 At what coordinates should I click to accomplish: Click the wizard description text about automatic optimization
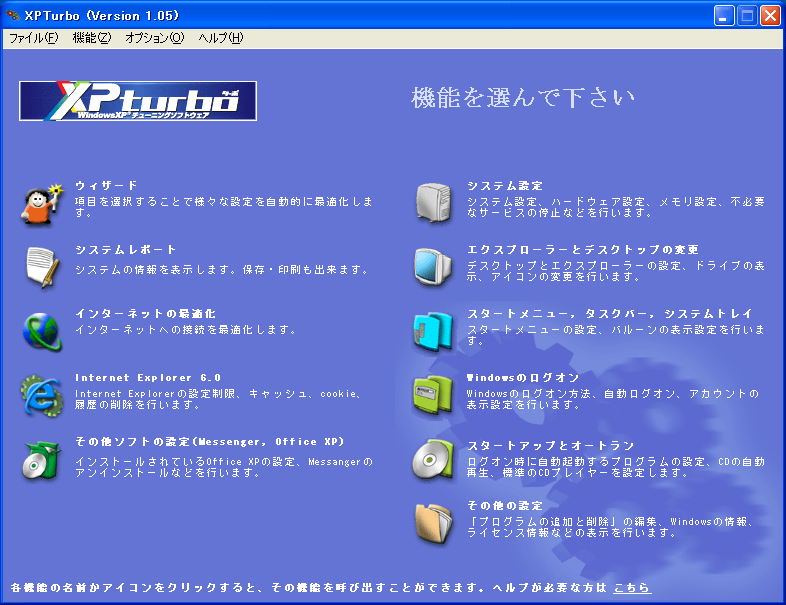224,207
